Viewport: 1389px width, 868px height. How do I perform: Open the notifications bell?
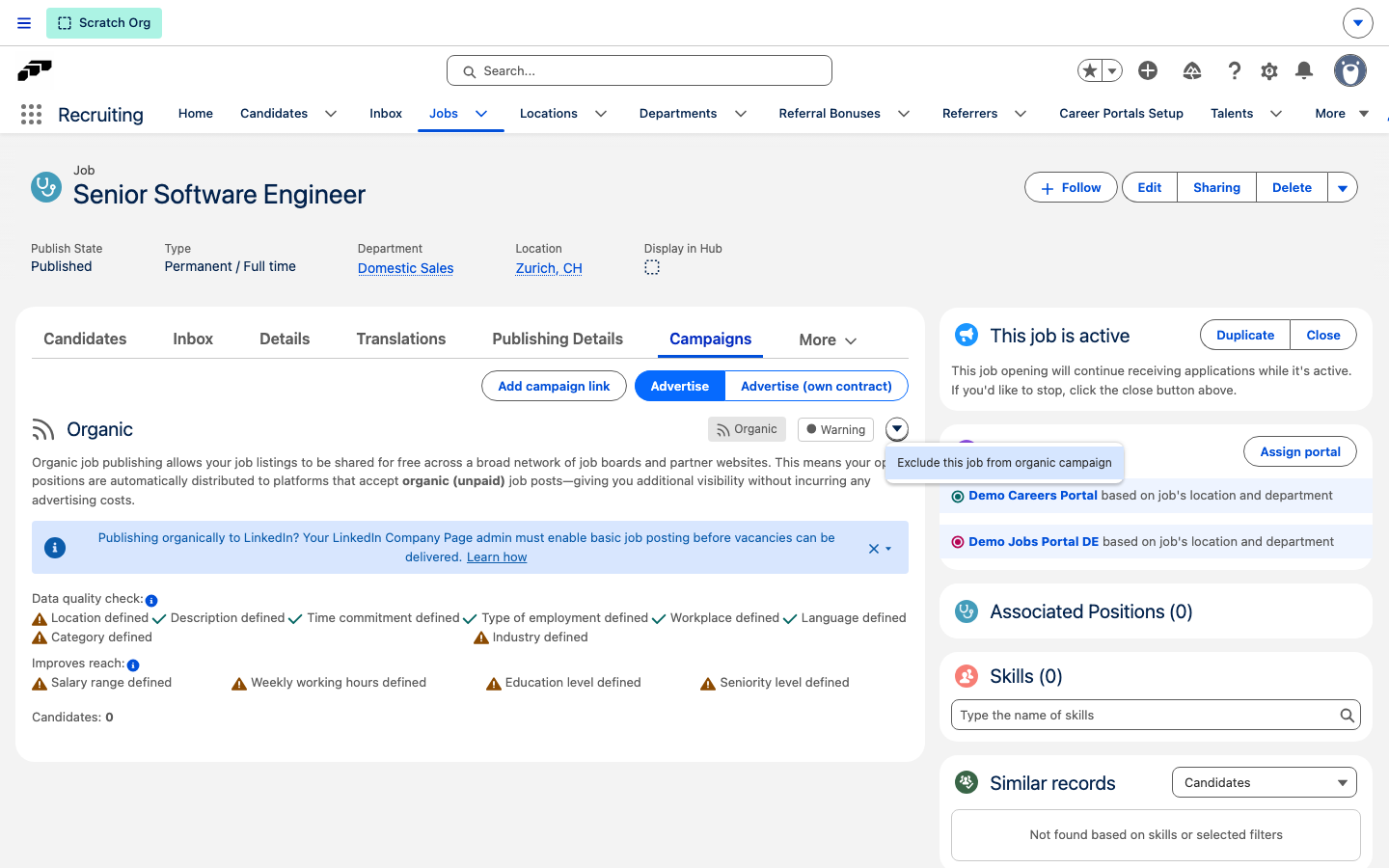pos(1304,70)
